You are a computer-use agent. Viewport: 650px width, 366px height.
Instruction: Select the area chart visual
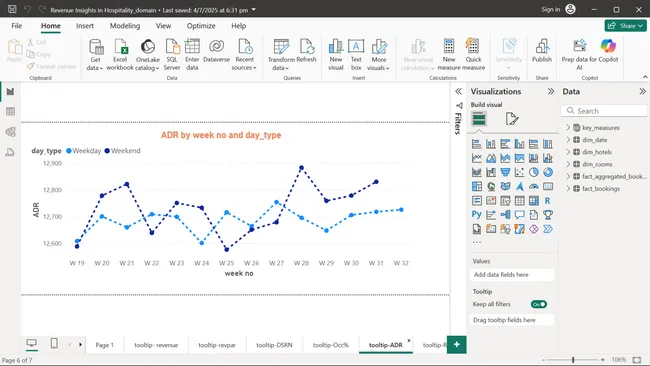click(491, 158)
